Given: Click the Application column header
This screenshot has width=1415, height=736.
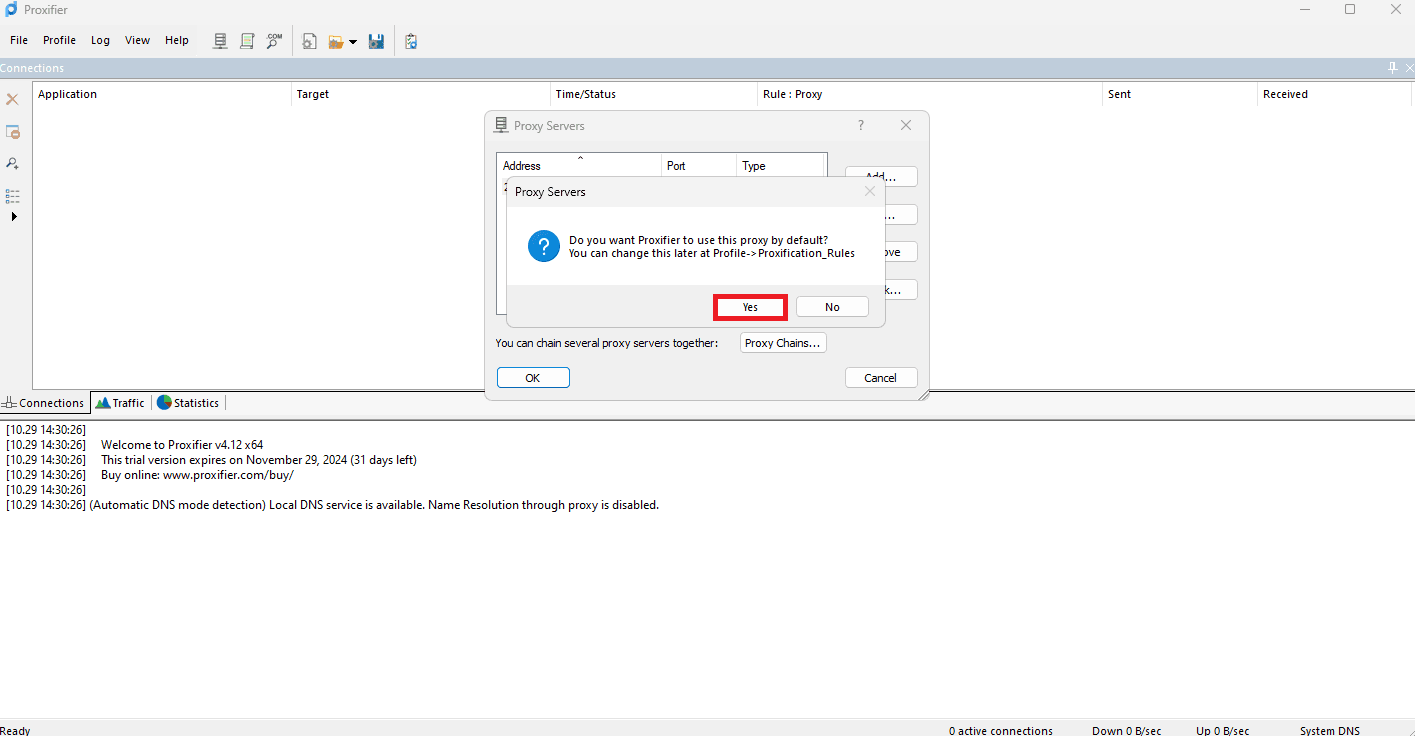Looking at the screenshot, I should click(x=68, y=94).
